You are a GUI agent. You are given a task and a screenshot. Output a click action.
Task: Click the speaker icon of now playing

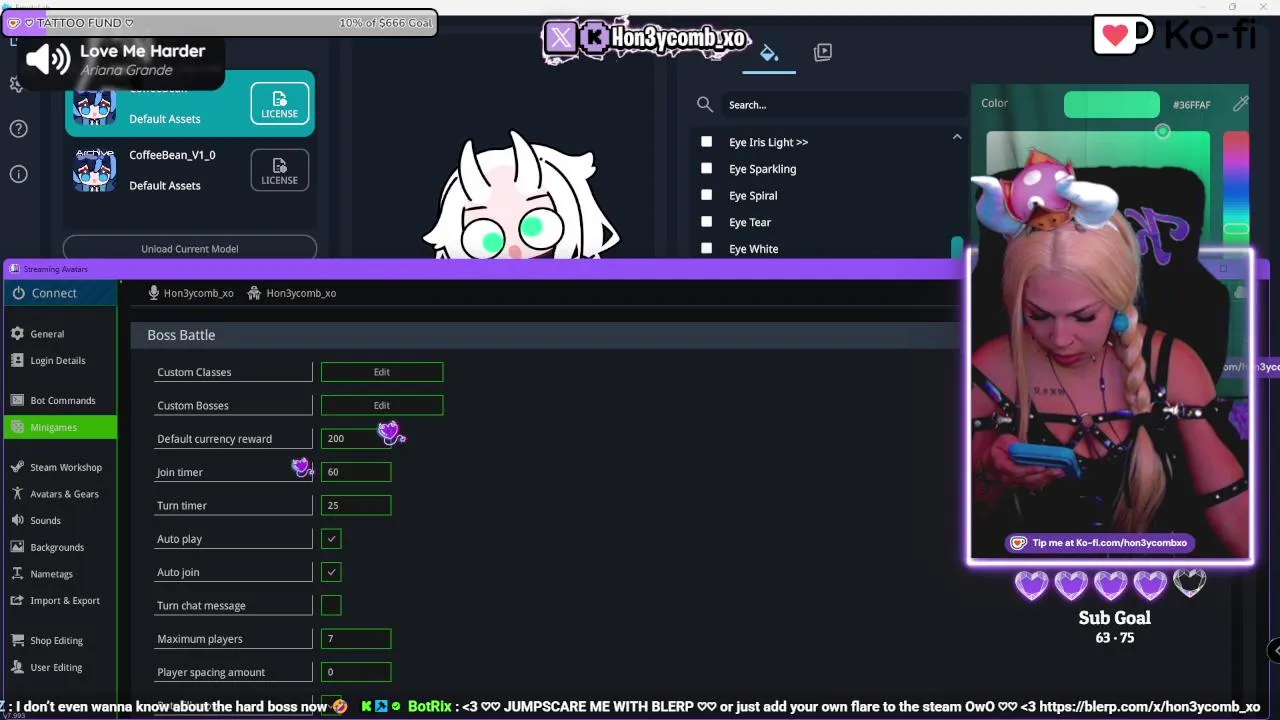(x=48, y=60)
